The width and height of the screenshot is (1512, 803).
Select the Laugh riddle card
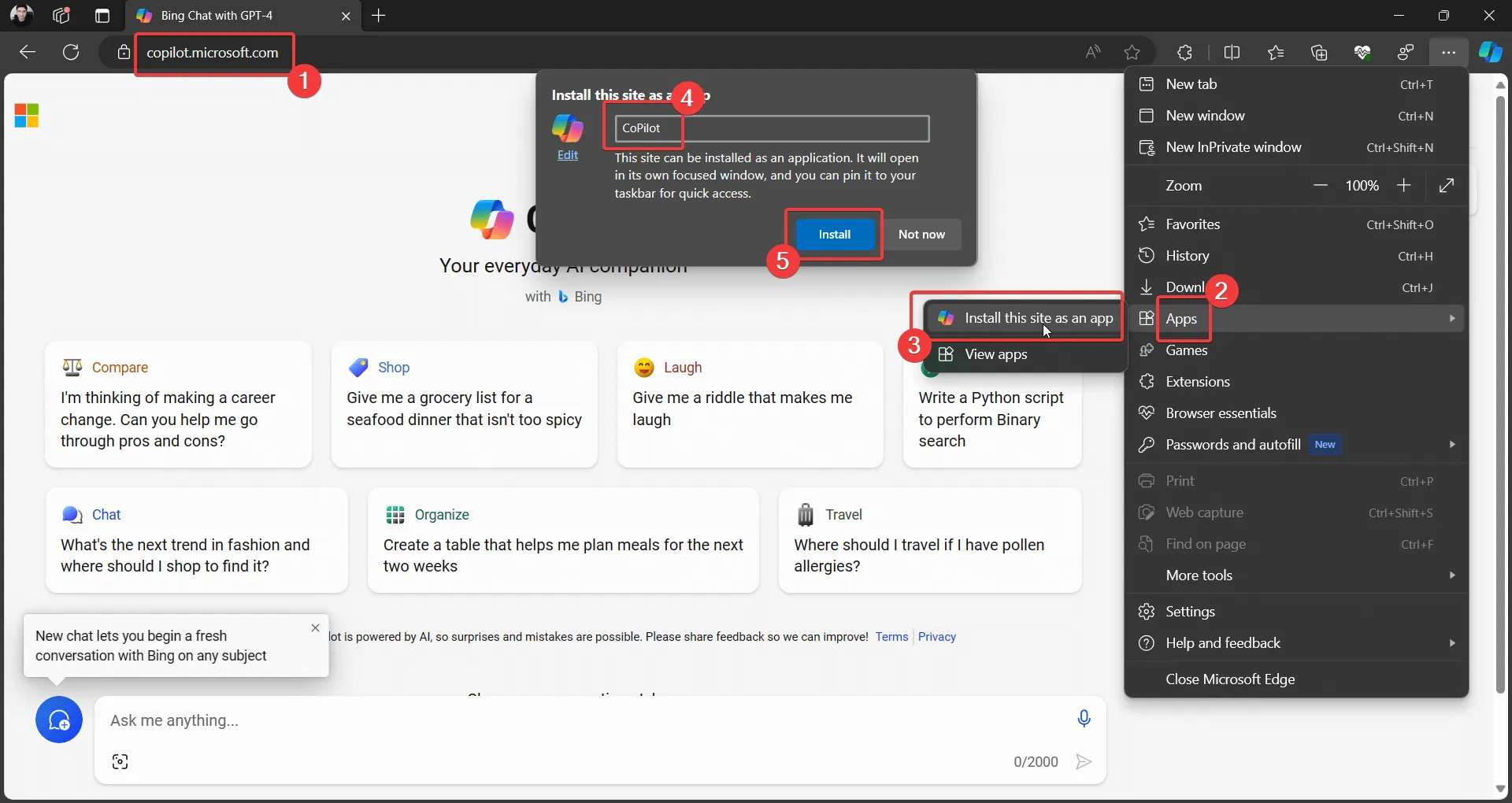click(750, 405)
